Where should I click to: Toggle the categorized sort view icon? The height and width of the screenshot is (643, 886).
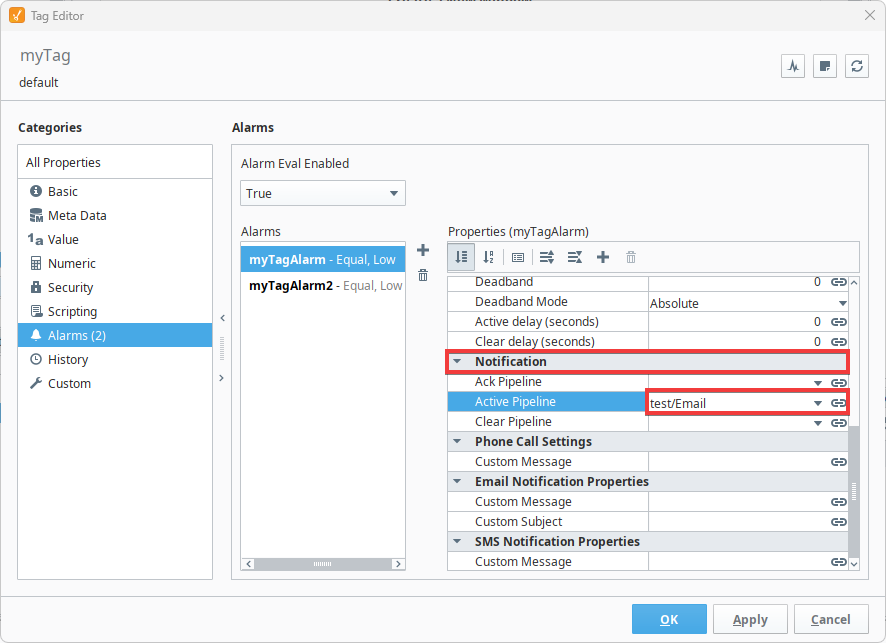(x=461, y=257)
